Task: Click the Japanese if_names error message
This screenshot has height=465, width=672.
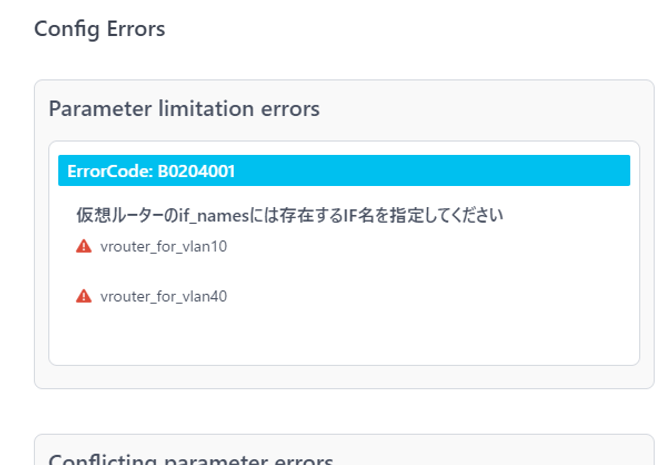Action: pos(290,215)
